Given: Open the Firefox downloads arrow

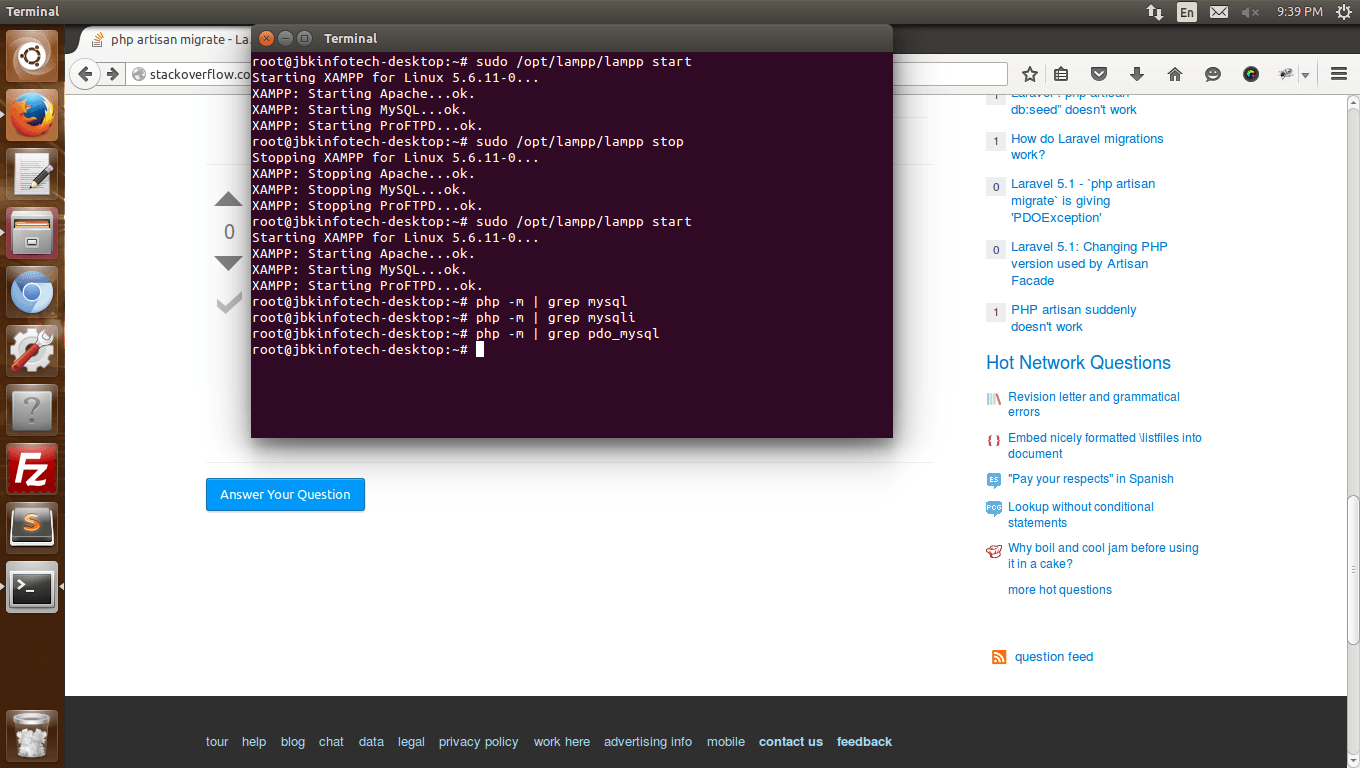Looking at the screenshot, I should pos(1137,74).
